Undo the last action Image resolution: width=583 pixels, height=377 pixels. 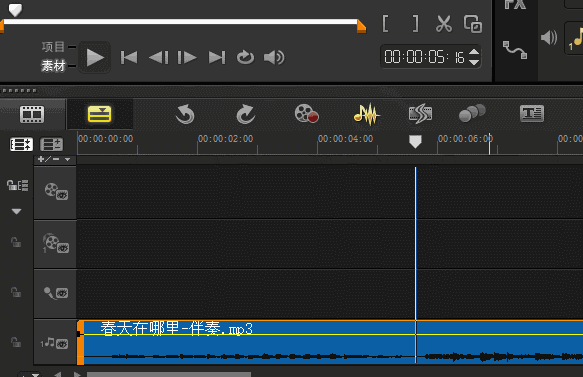click(x=185, y=114)
